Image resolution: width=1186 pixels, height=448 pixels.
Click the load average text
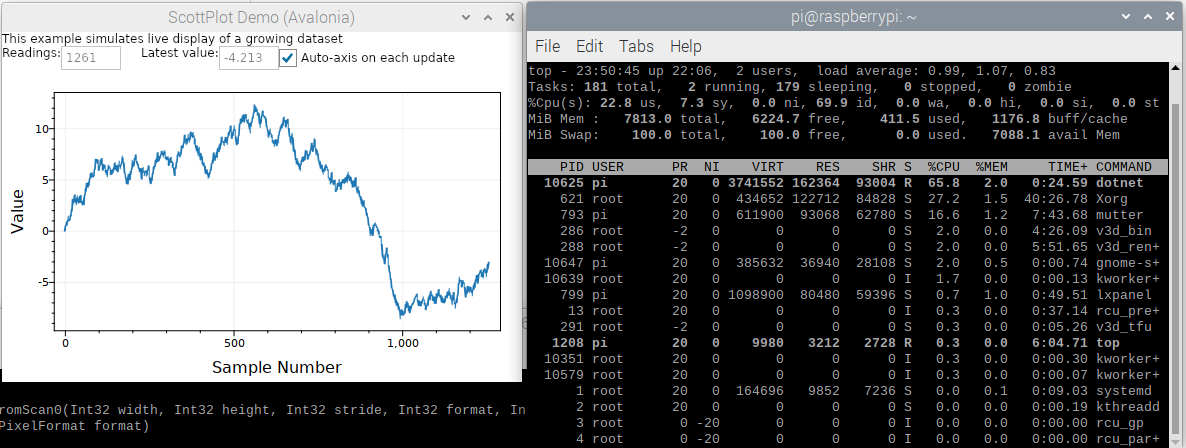tap(936, 71)
